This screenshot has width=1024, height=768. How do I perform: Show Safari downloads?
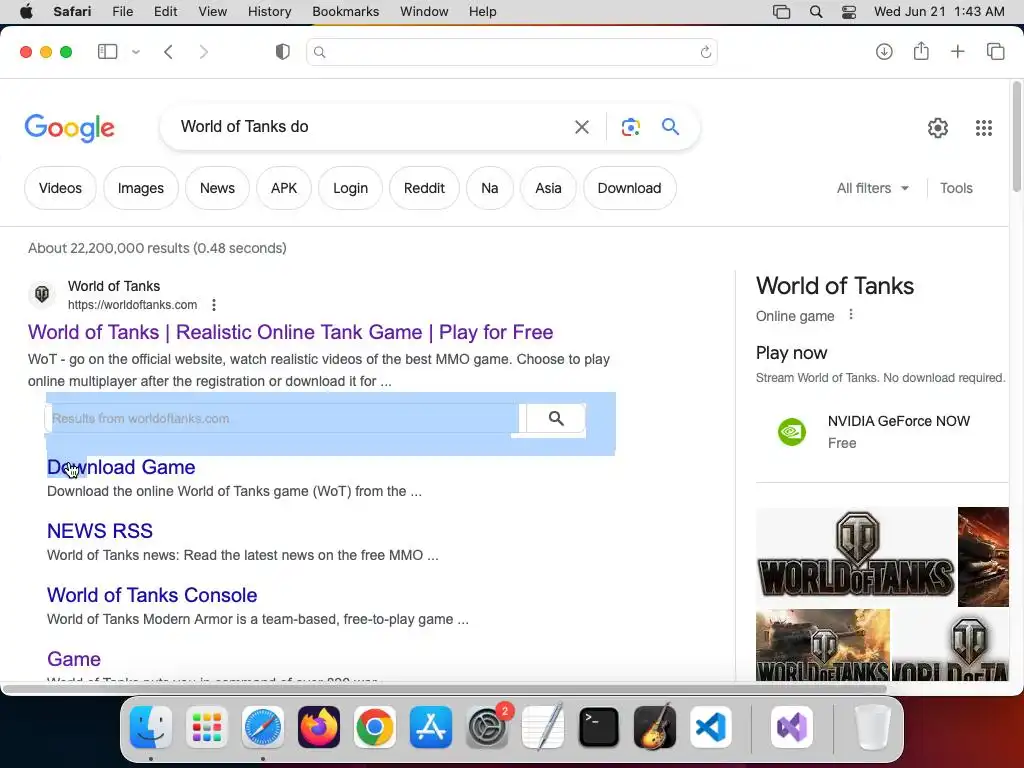[x=884, y=52]
